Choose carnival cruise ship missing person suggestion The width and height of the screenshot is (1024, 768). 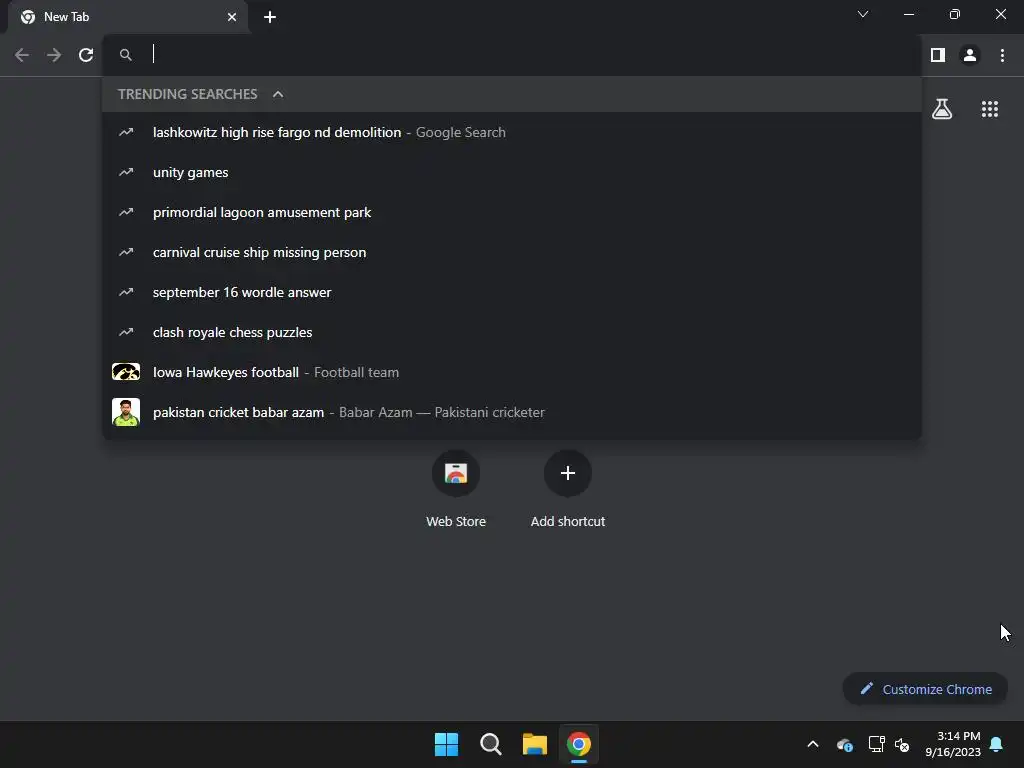pyautogui.click(x=512, y=252)
